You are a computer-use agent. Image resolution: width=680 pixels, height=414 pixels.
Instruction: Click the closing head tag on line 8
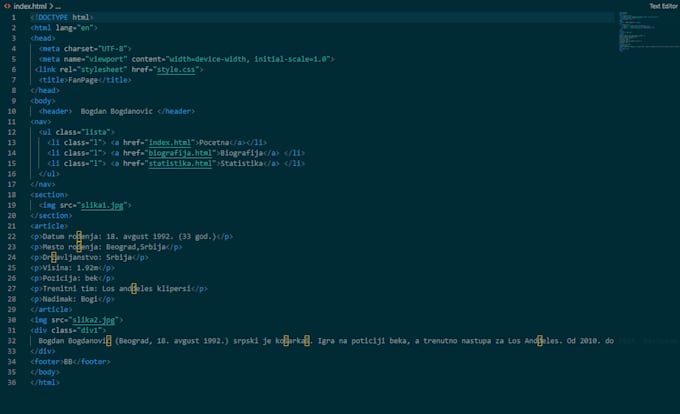(x=45, y=90)
